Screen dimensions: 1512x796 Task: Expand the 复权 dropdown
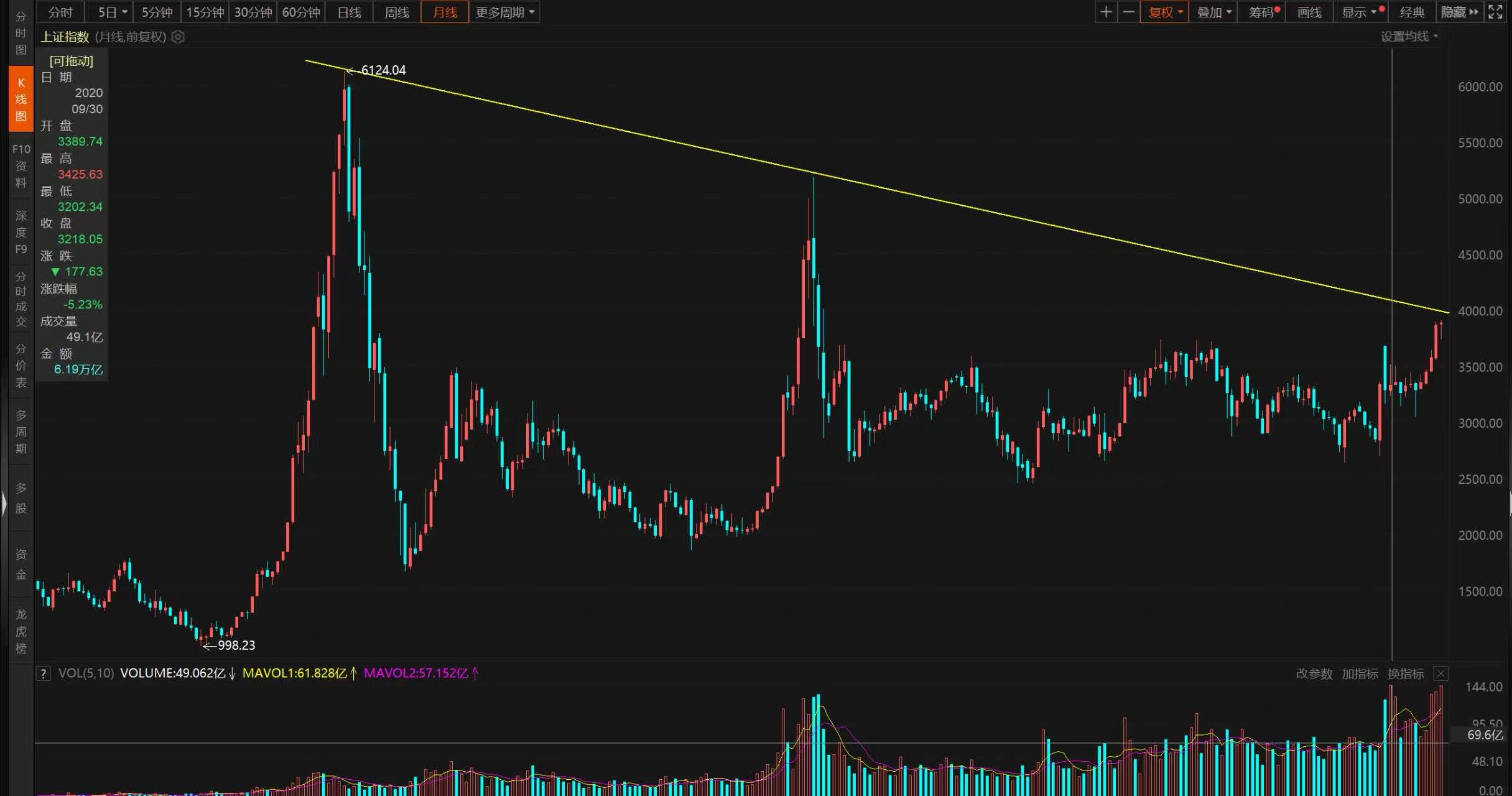[1165, 12]
